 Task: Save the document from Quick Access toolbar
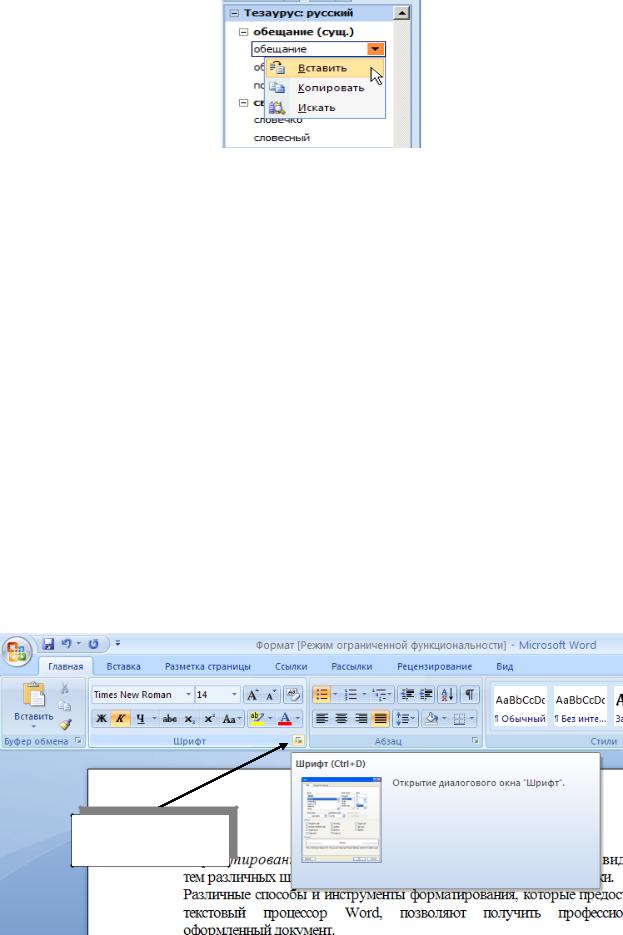click(x=48, y=644)
